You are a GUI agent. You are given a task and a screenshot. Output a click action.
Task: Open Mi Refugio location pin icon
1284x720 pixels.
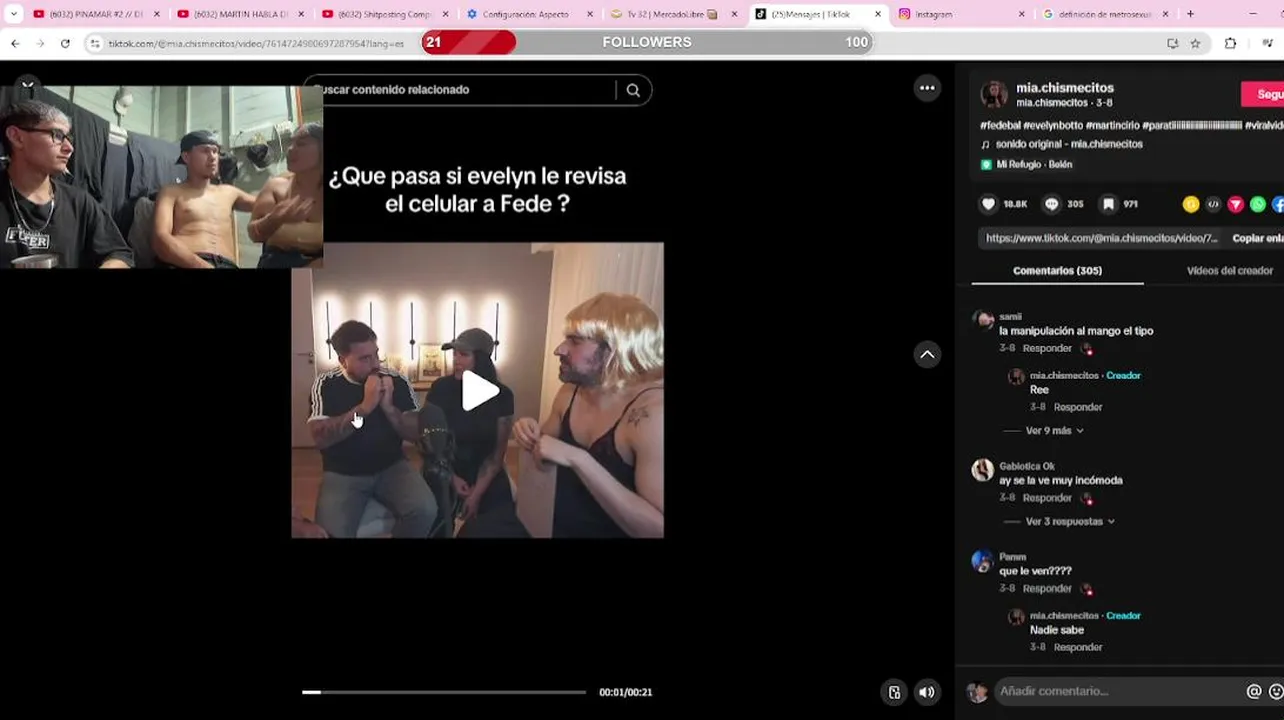pos(986,164)
